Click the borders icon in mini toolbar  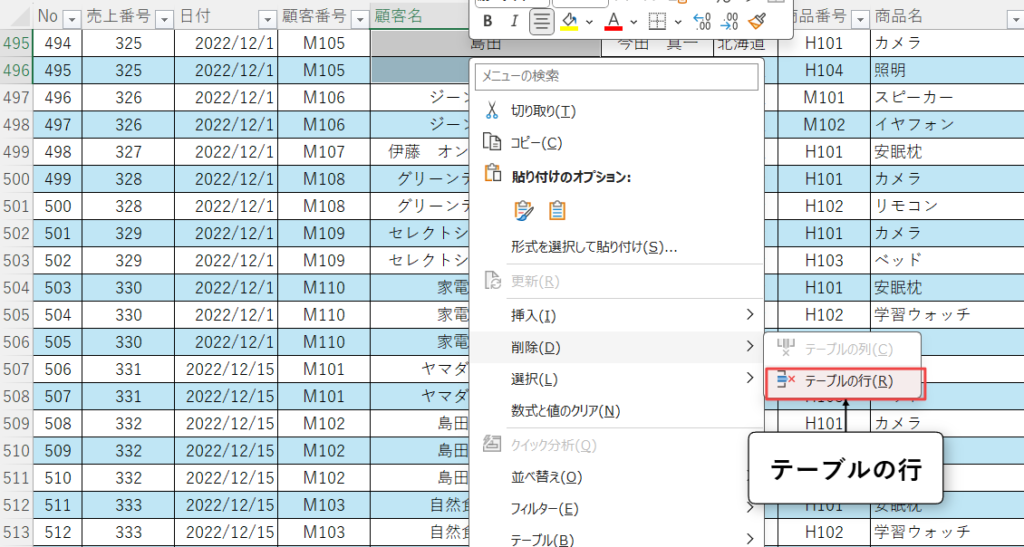(656, 21)
